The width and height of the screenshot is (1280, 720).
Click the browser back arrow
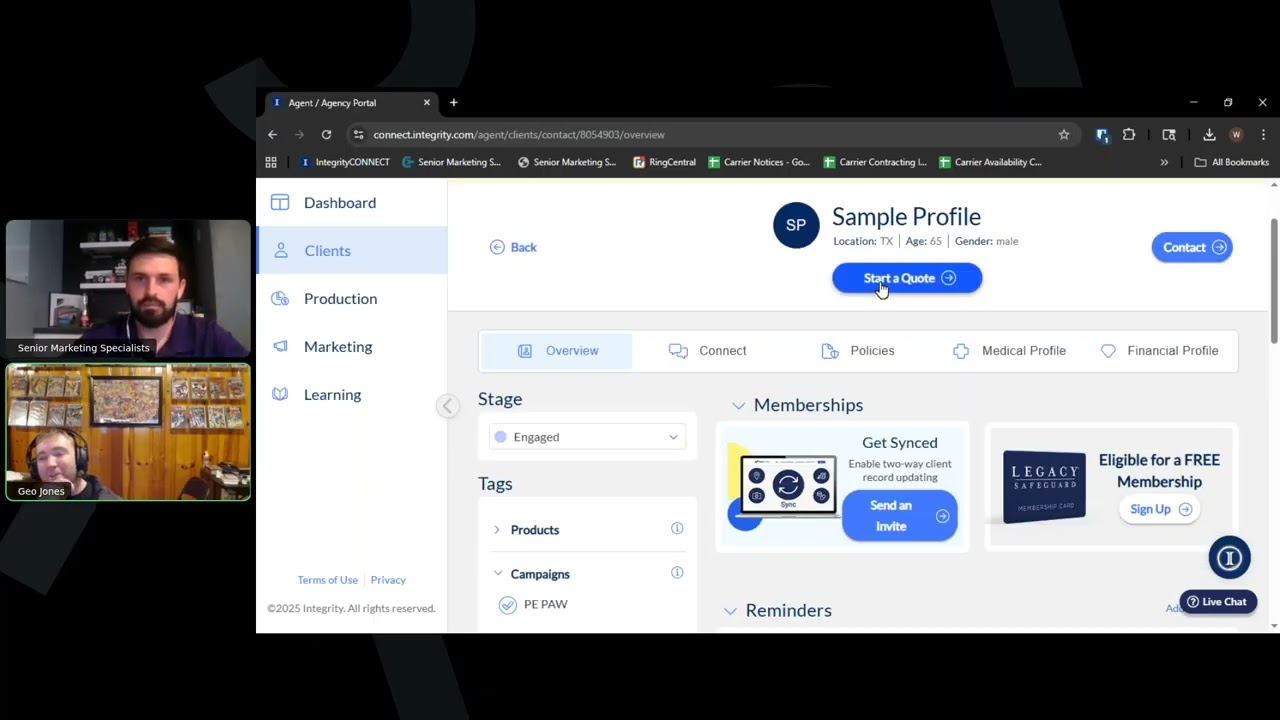(272, 135)
